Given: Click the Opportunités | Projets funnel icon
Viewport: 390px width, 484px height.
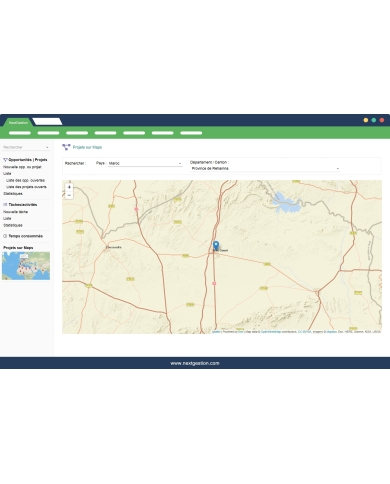Looking at the screenshot, I should [5, 160].
